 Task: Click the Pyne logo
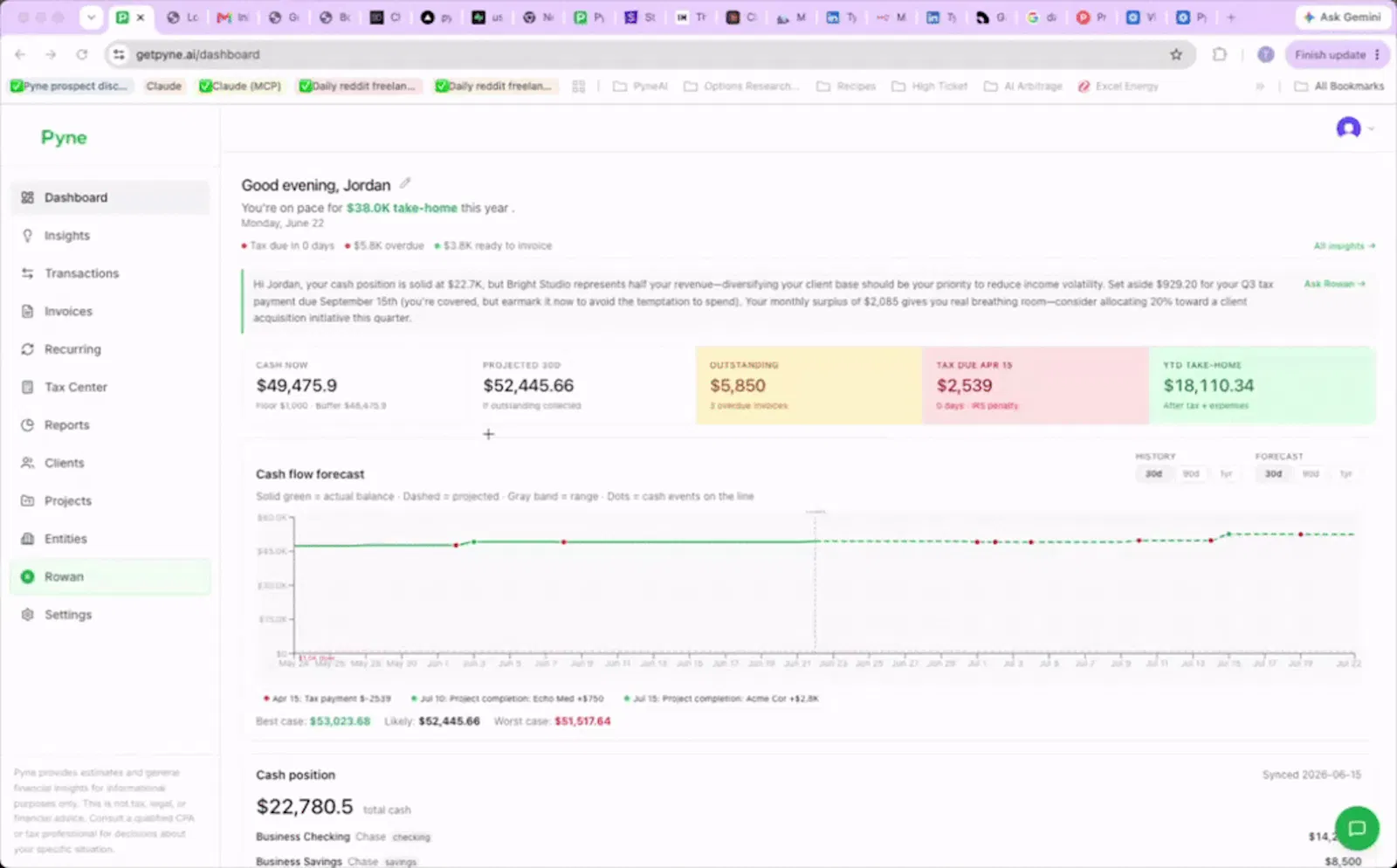tap(64, 137)
